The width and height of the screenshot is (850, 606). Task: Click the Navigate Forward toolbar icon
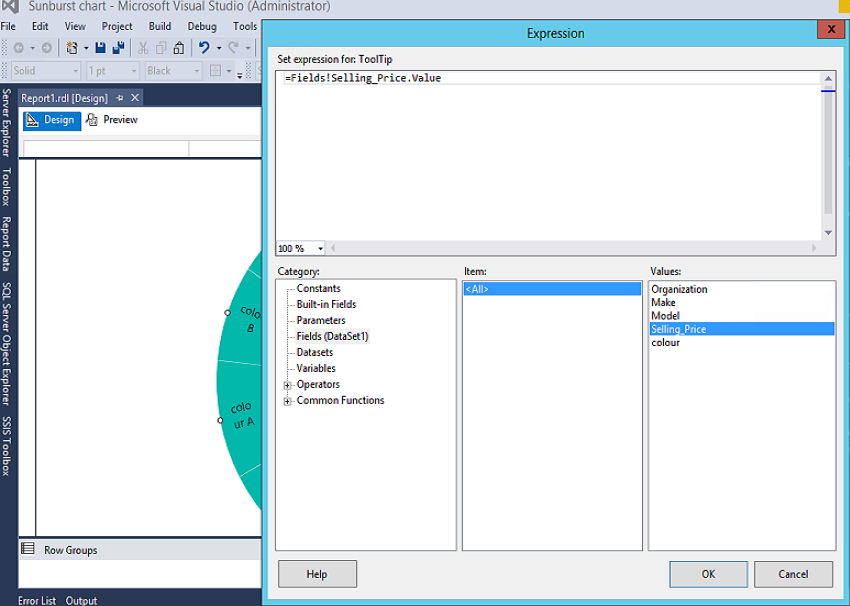click(x=47, y=48)
